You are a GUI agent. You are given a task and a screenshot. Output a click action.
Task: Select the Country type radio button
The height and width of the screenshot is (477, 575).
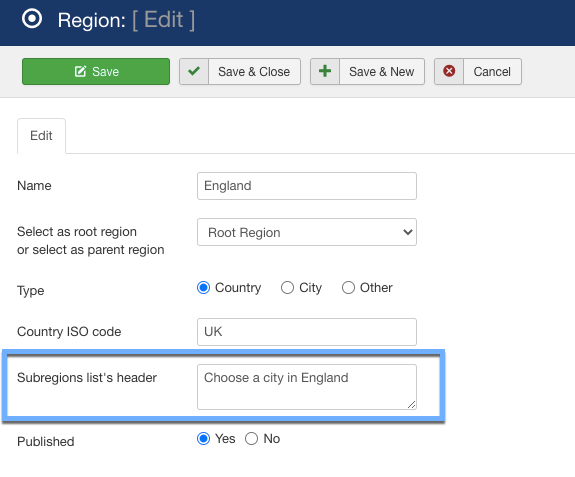tap(204, 288)
